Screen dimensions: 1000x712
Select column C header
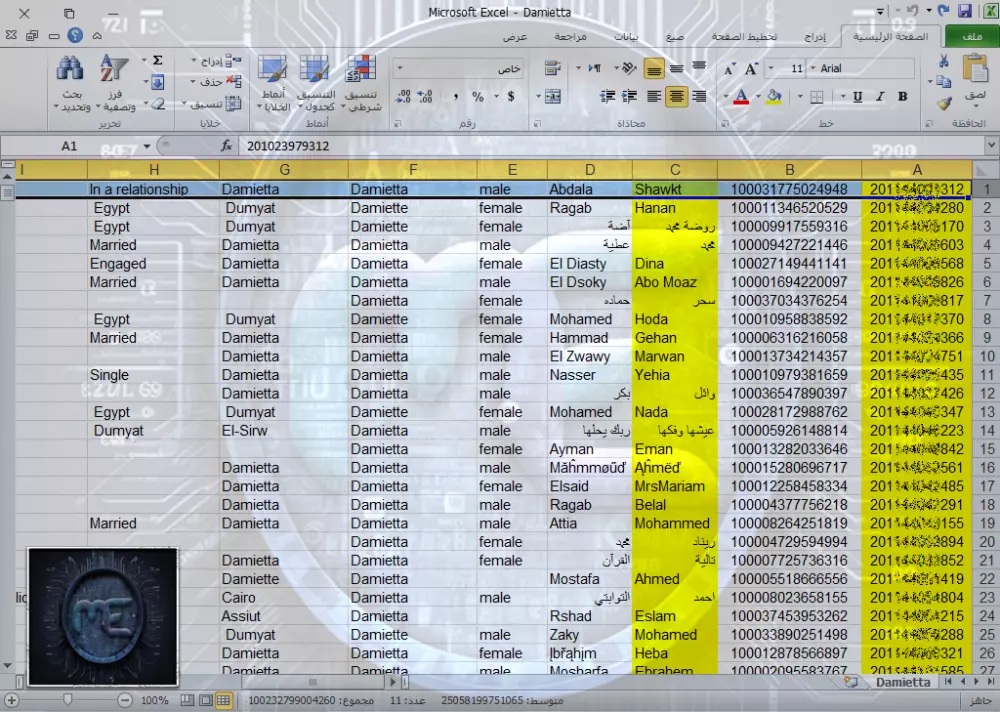point(675,170)
